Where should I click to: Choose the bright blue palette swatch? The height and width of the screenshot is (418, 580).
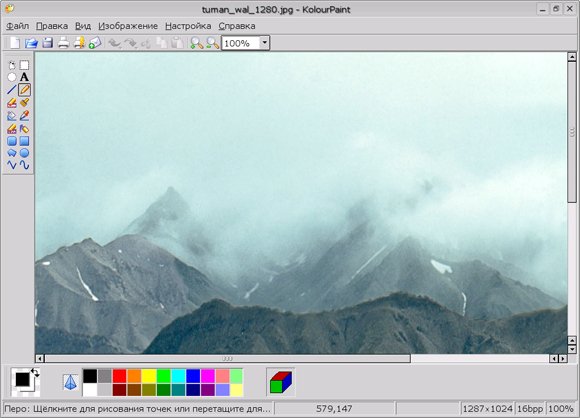193,376
